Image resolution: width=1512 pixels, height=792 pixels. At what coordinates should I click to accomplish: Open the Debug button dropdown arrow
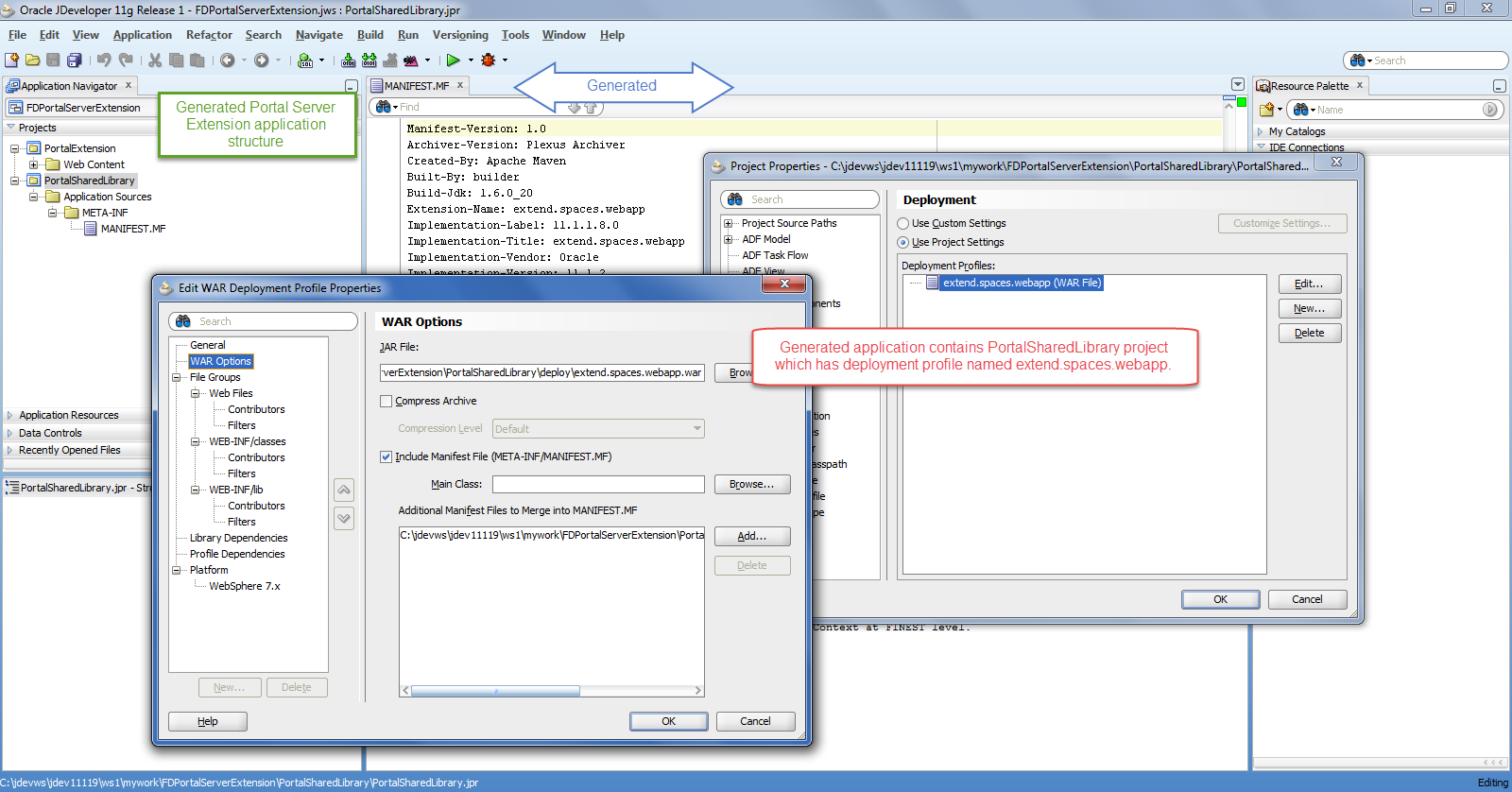505,60
